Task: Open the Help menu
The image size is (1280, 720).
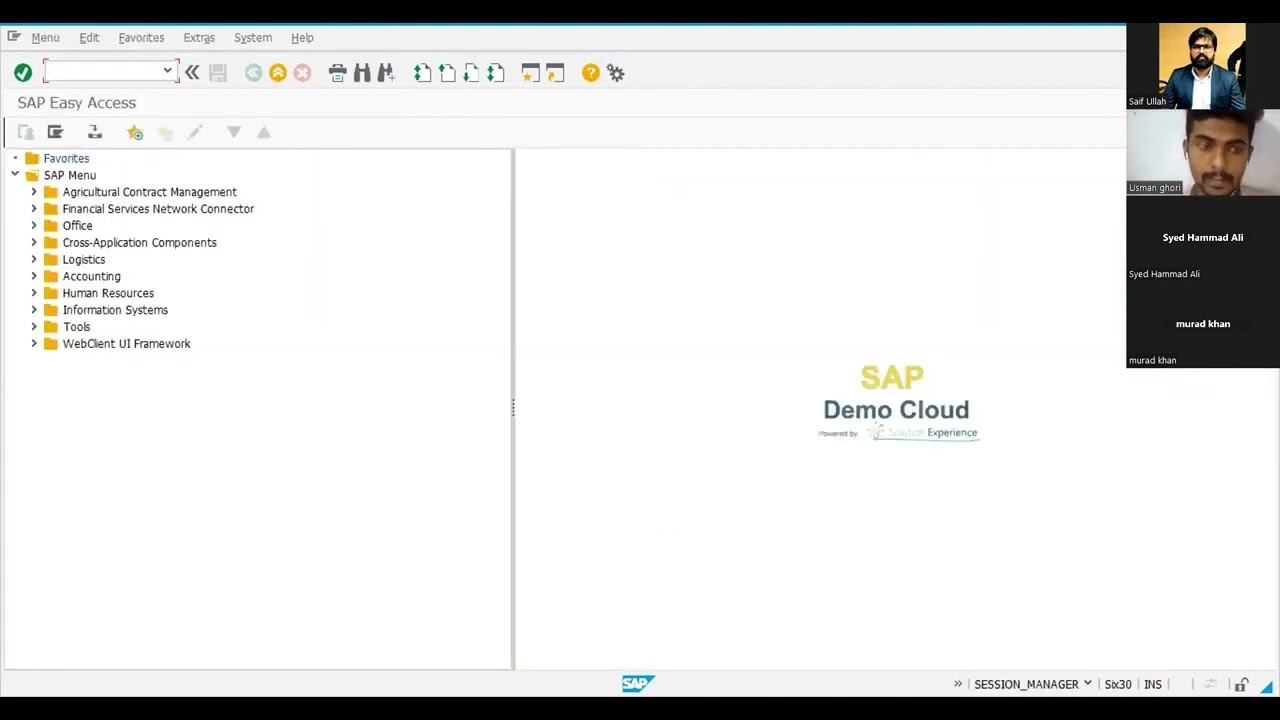Action: coord(302,37)
